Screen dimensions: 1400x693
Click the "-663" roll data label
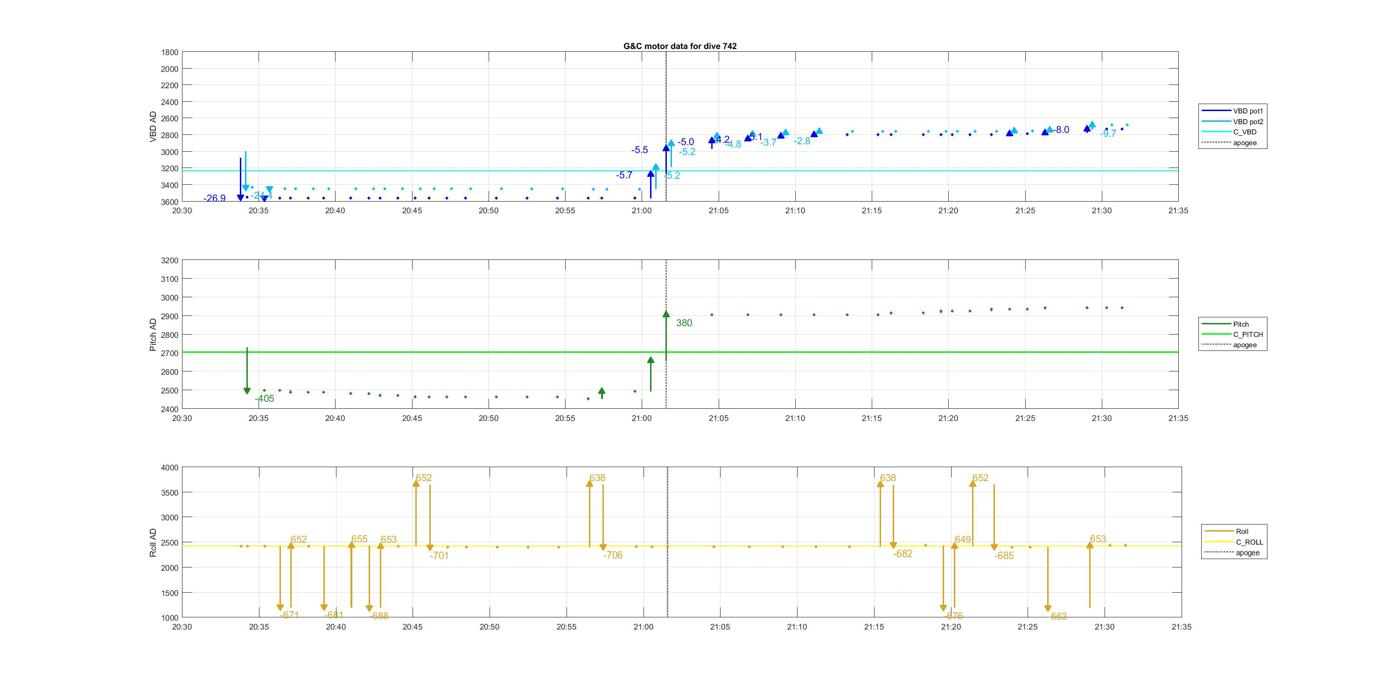click(x=1057, y=617)
